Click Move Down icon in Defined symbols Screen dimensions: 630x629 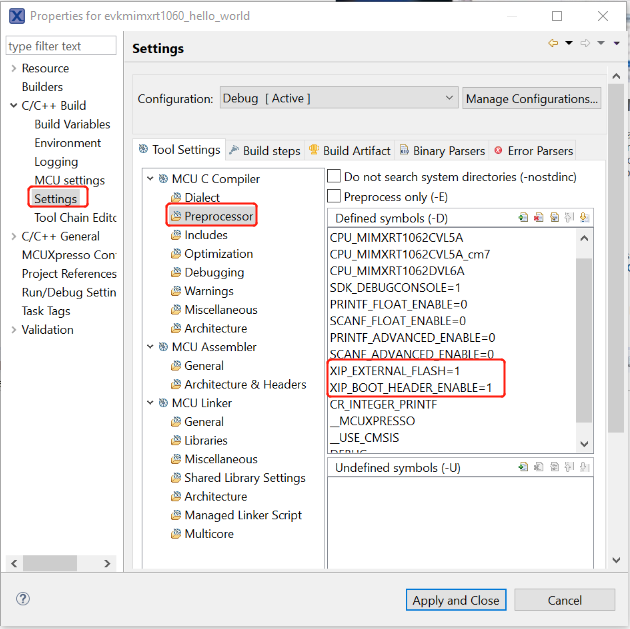(584, 218)
